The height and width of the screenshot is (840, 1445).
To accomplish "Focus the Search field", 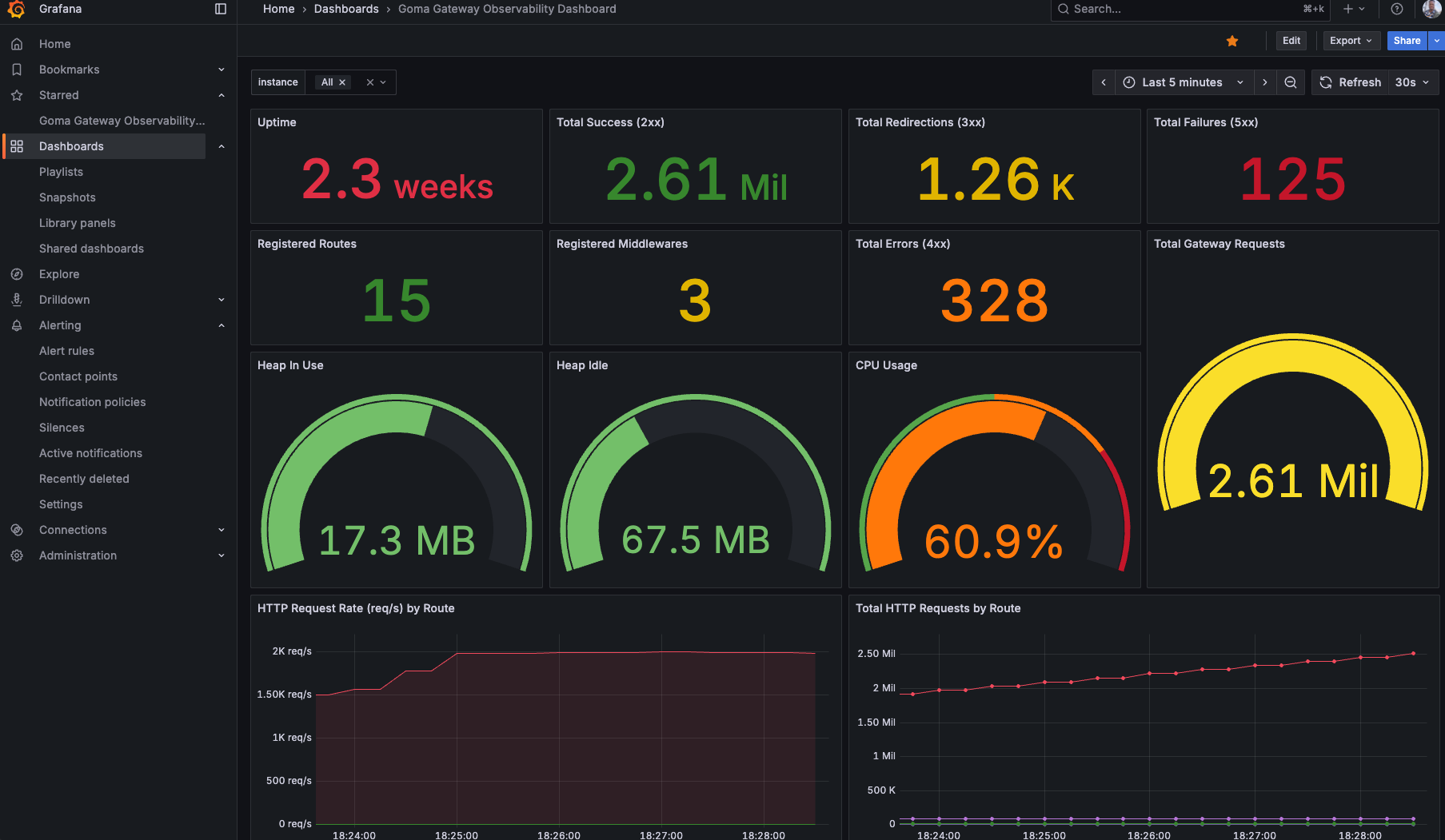I will tap(1190, 9).
